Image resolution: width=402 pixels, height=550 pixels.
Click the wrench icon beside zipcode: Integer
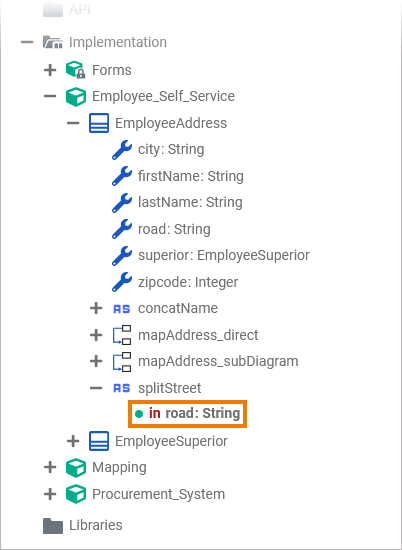click(122, 282)
